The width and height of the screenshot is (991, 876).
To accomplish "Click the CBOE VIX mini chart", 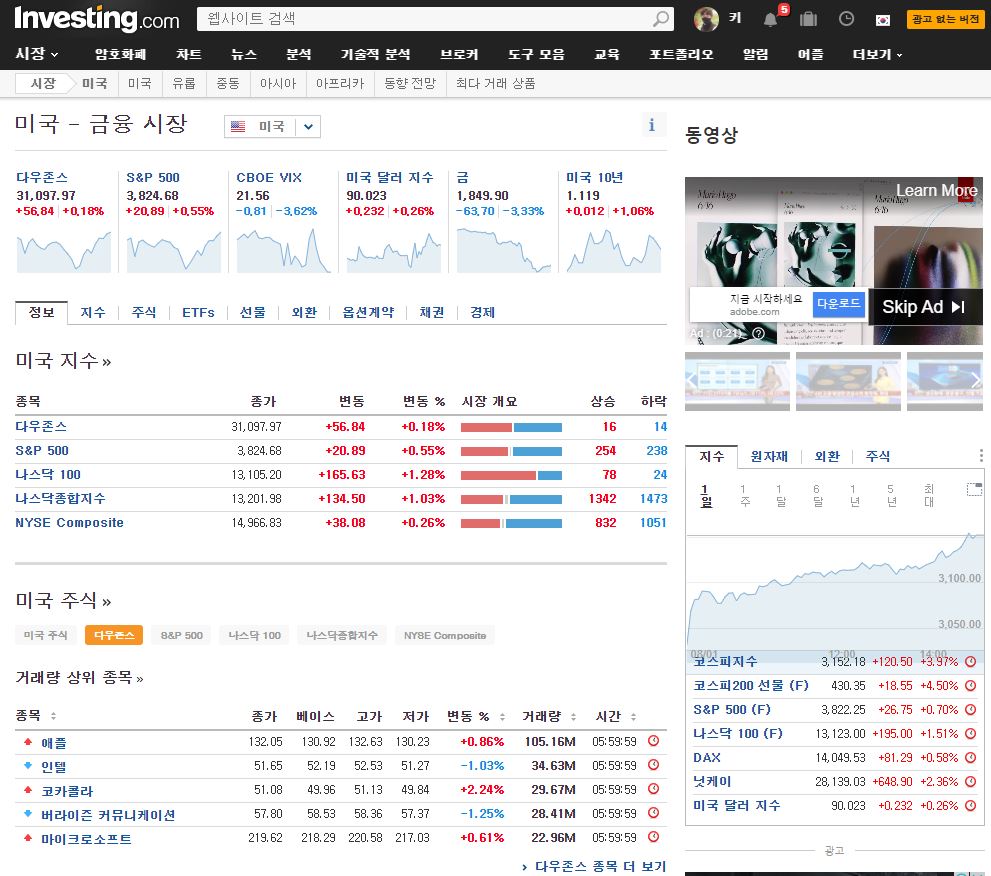I will pos(283,250).
